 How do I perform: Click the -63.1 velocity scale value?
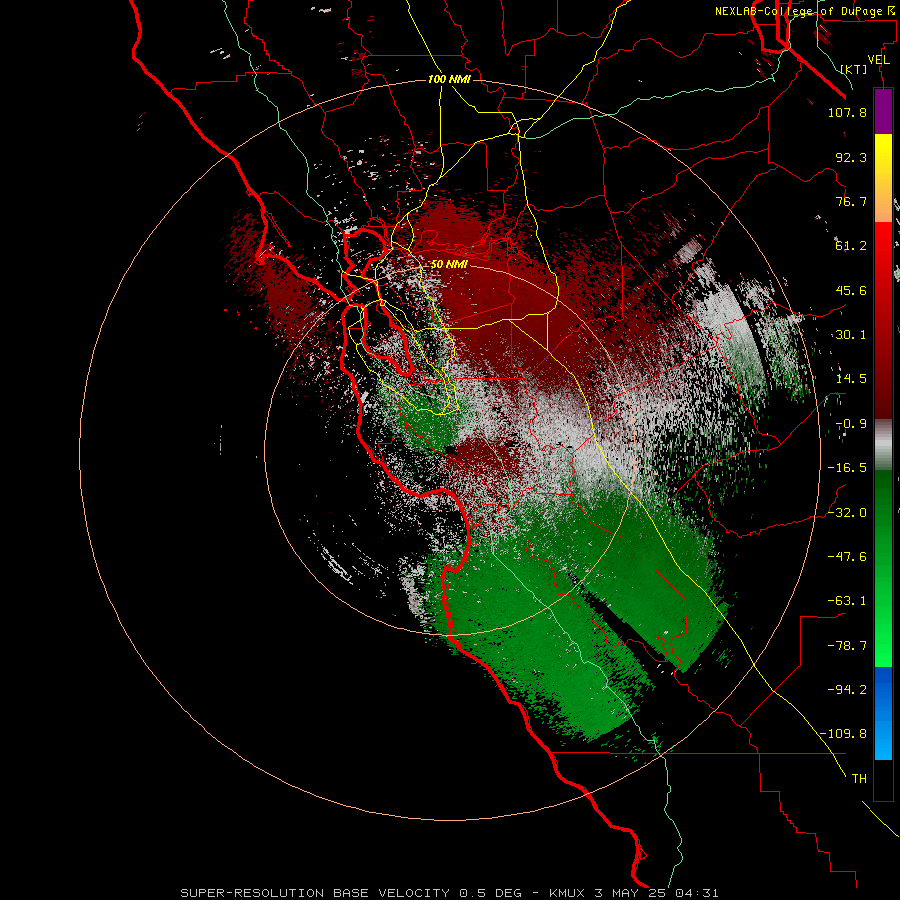[847, 601]
